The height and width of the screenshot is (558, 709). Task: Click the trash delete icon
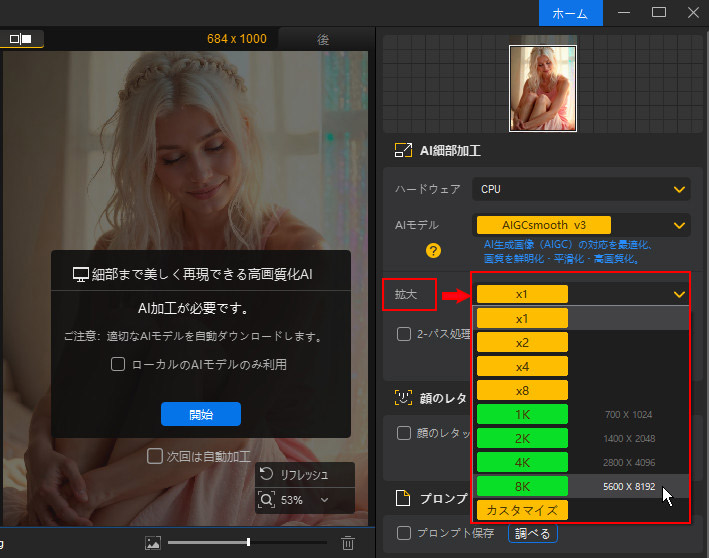[348, 543]
